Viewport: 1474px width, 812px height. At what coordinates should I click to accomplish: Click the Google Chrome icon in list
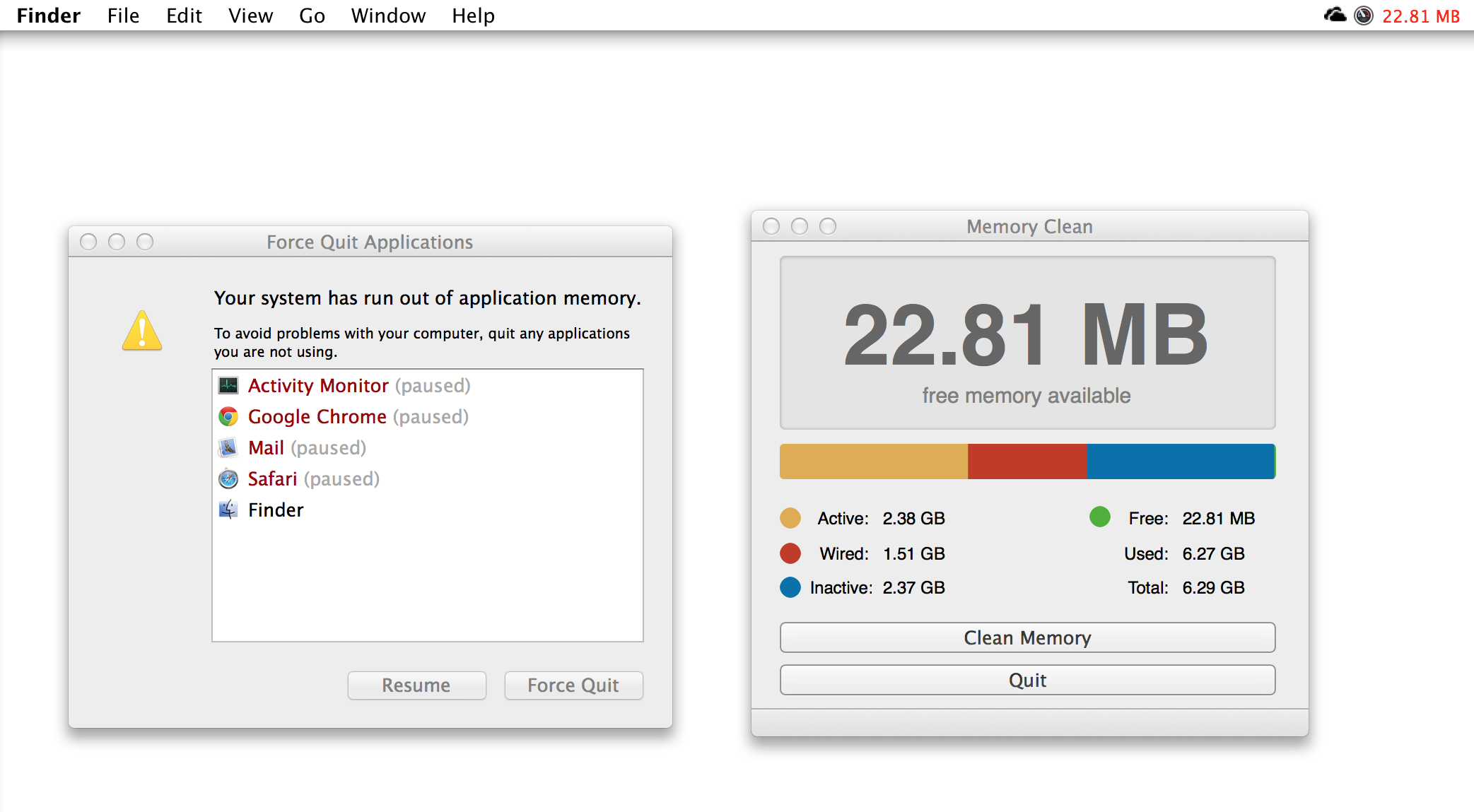(x=228, y=417)
